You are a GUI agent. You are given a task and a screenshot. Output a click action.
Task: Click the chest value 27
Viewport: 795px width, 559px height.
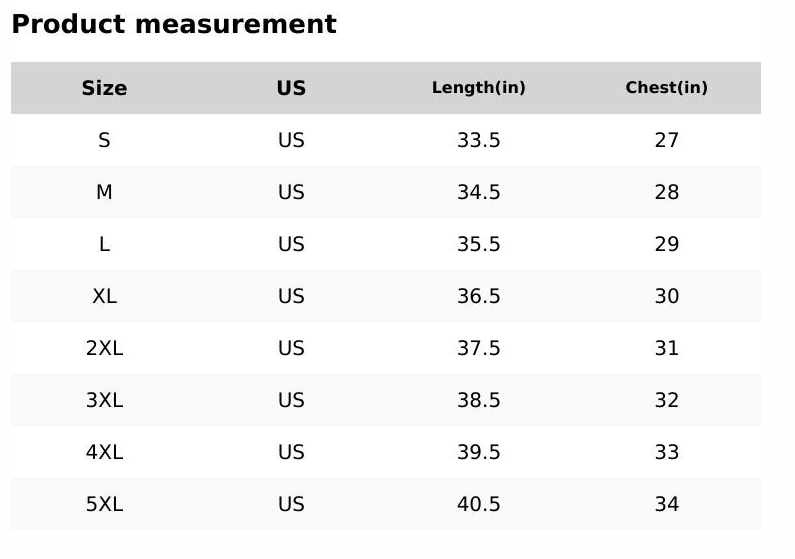666,140
